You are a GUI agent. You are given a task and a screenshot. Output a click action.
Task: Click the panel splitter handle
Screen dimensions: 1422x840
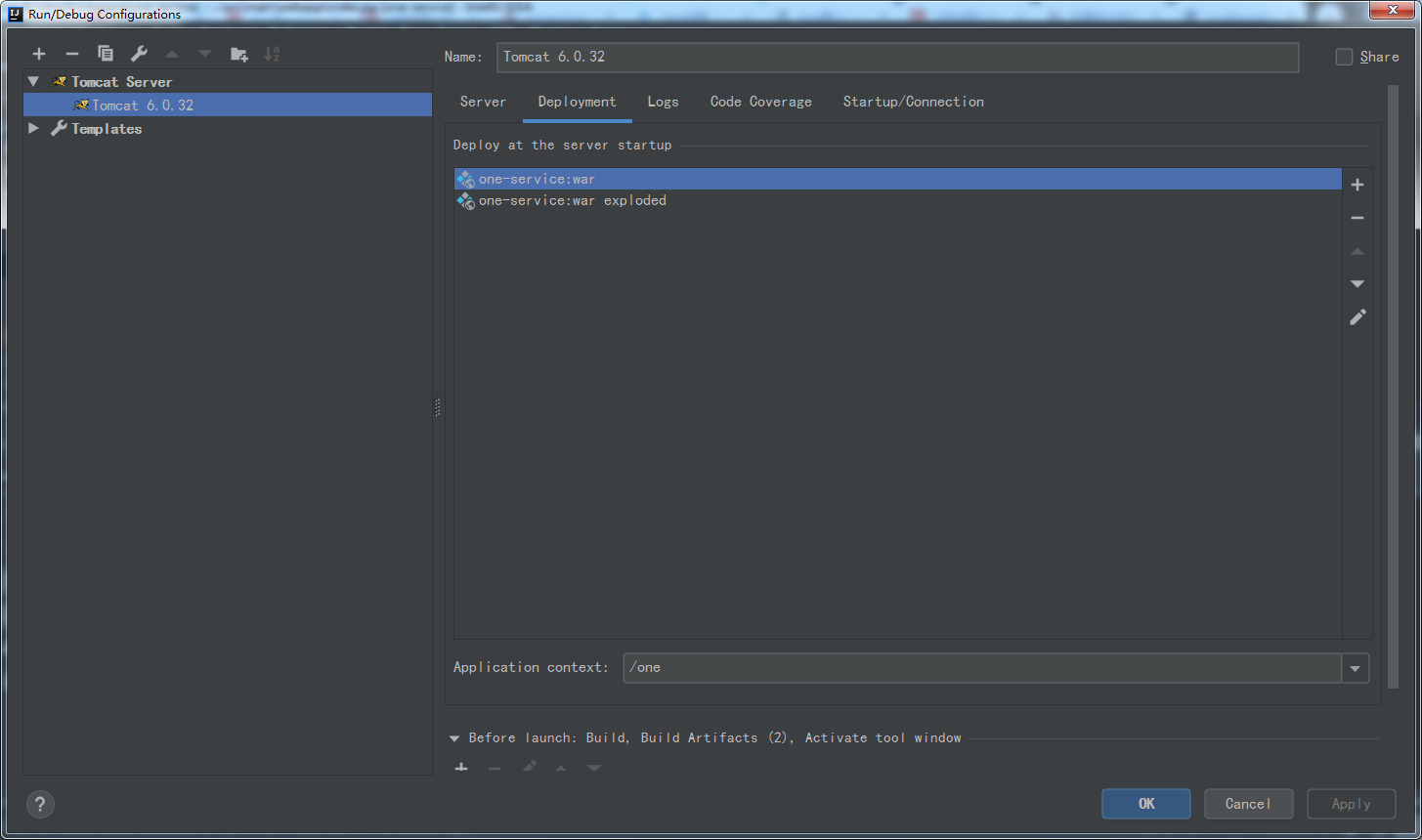pos(437,408)
